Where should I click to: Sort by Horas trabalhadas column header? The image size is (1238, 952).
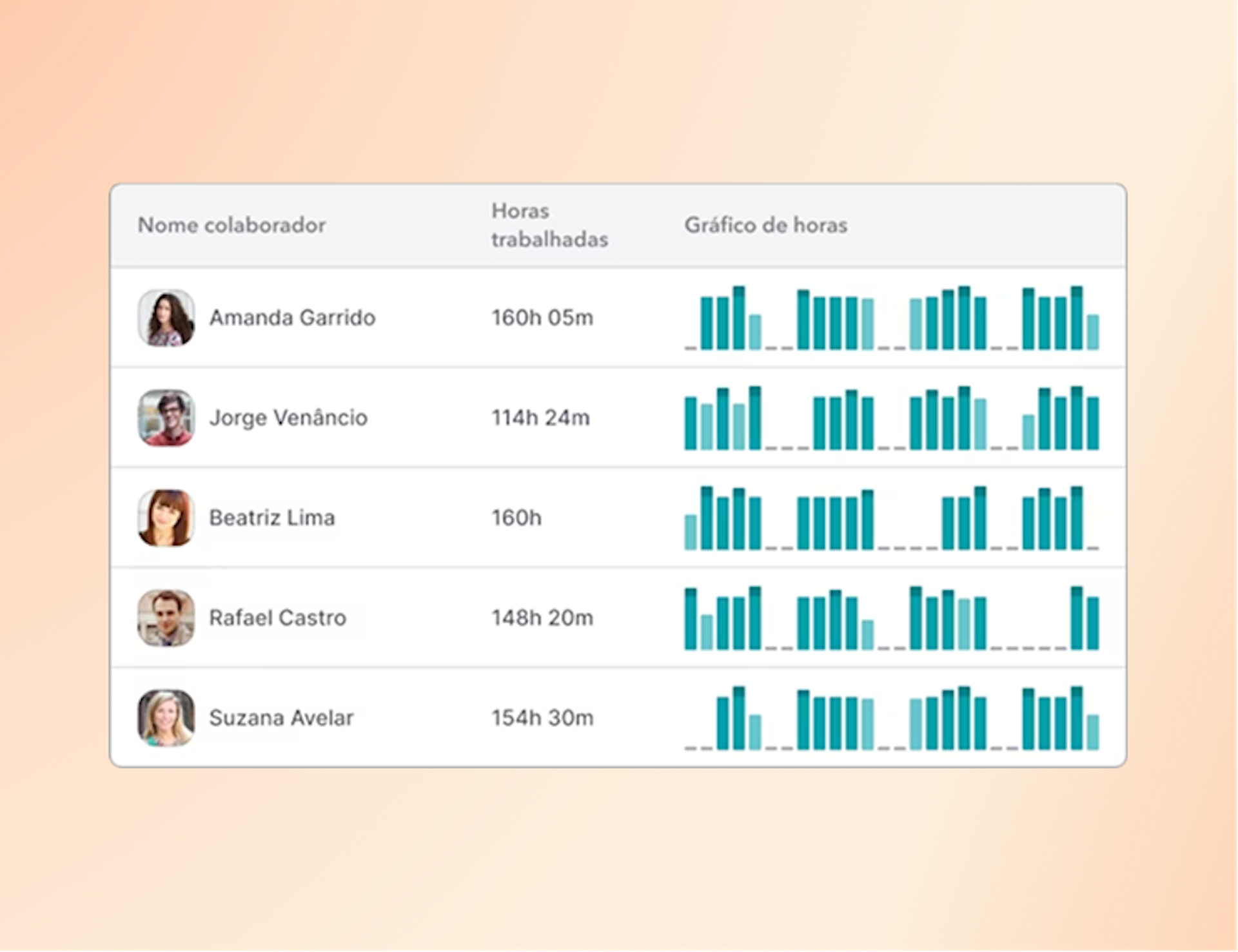click(x=549, y=225)
